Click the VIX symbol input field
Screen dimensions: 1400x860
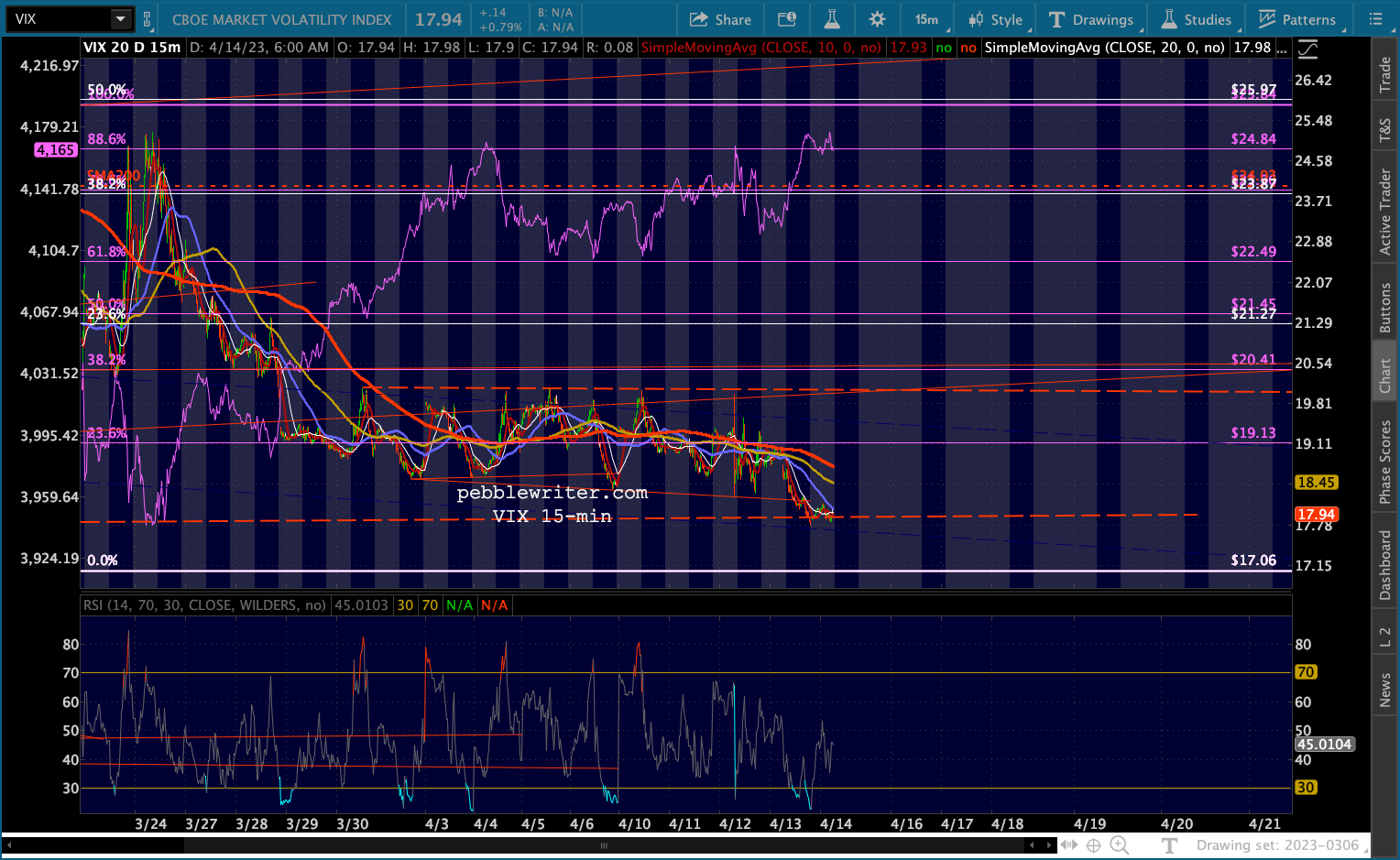click(x=57, y=19)
